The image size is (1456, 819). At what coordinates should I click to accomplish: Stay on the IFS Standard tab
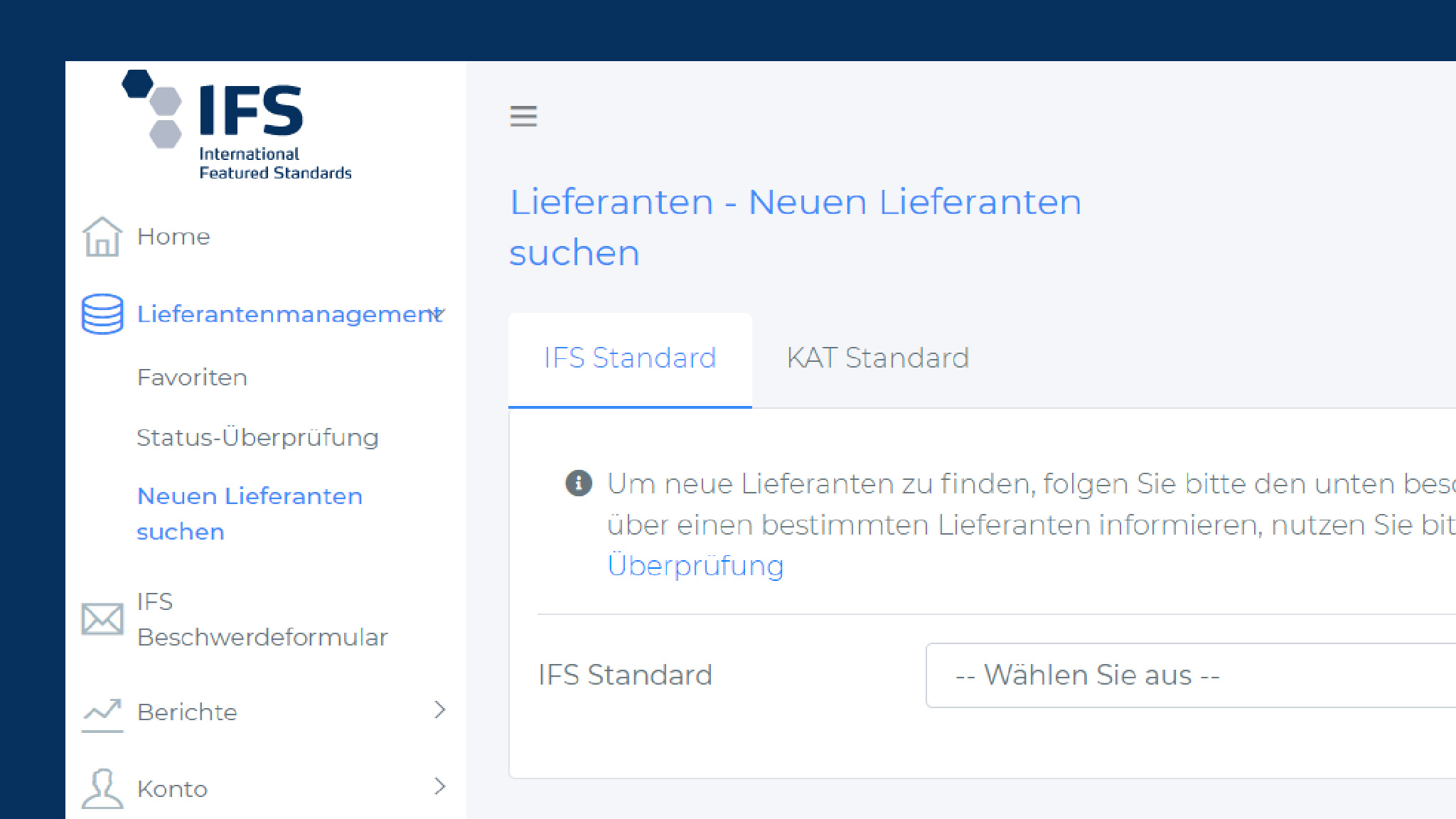(x=630, y=358)
